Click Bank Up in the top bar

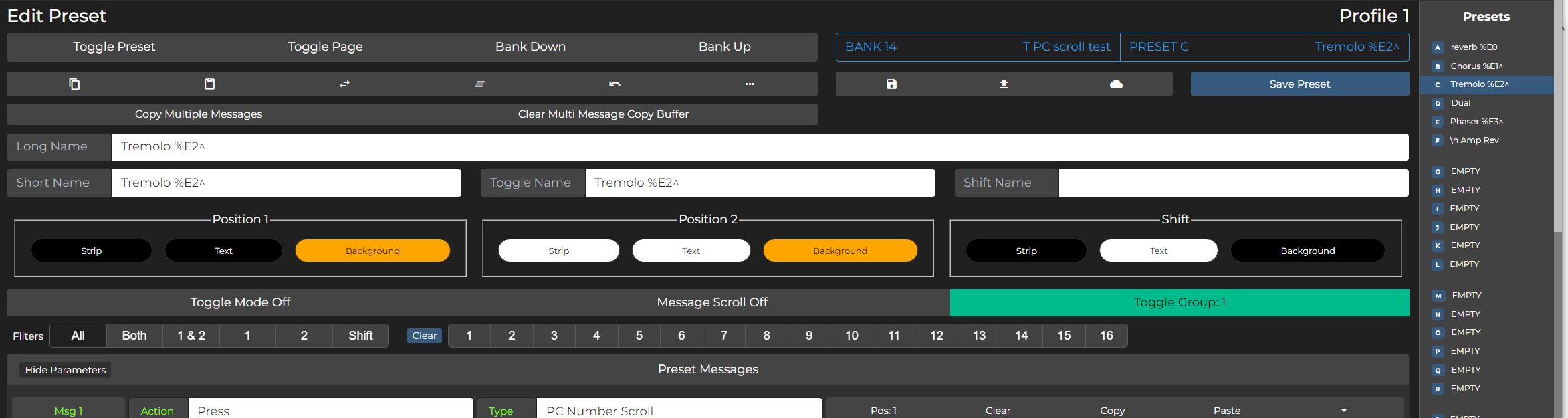click(x=725, y=47)
